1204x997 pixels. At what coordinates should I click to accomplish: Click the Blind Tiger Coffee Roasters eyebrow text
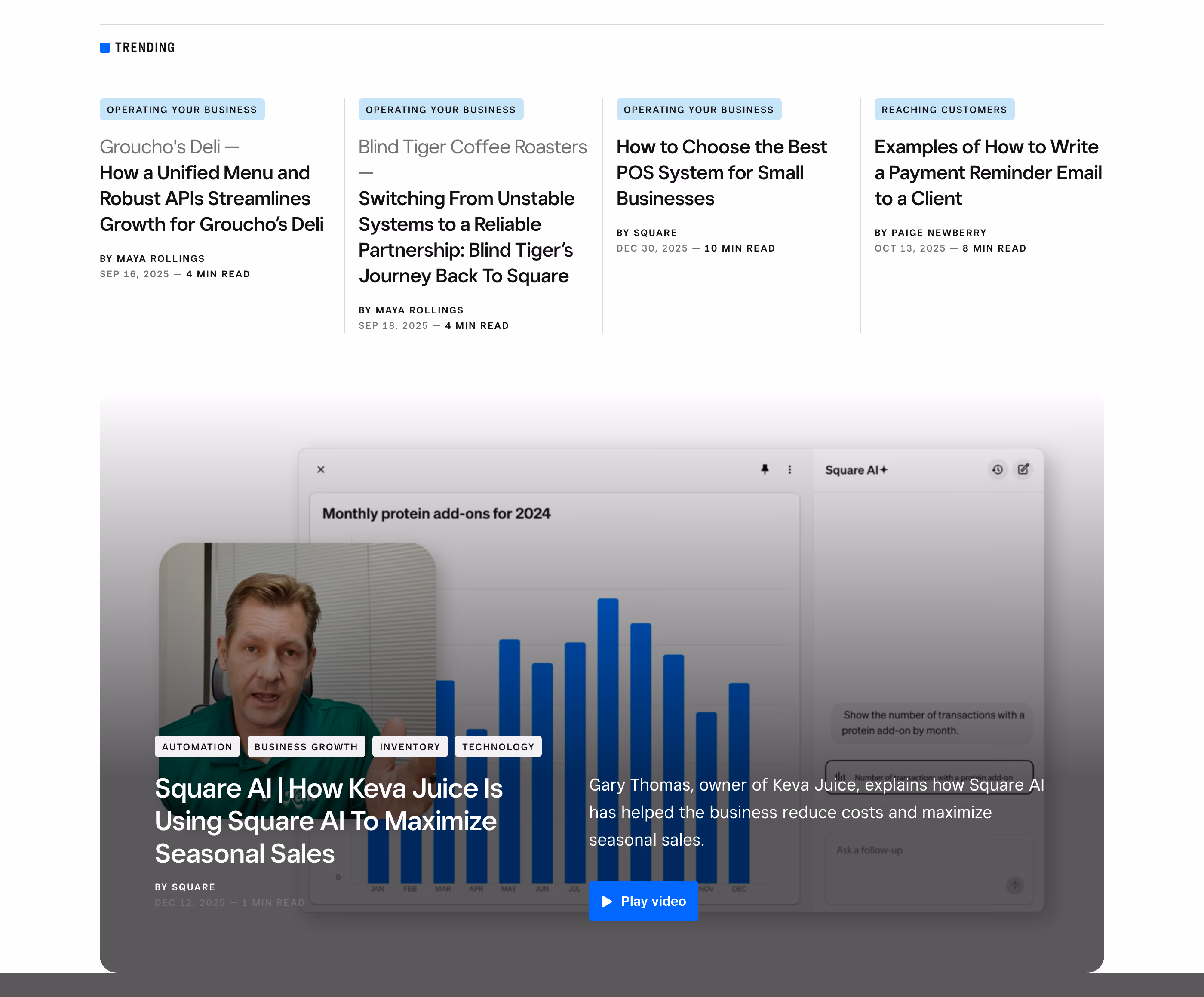coord(473,147)
